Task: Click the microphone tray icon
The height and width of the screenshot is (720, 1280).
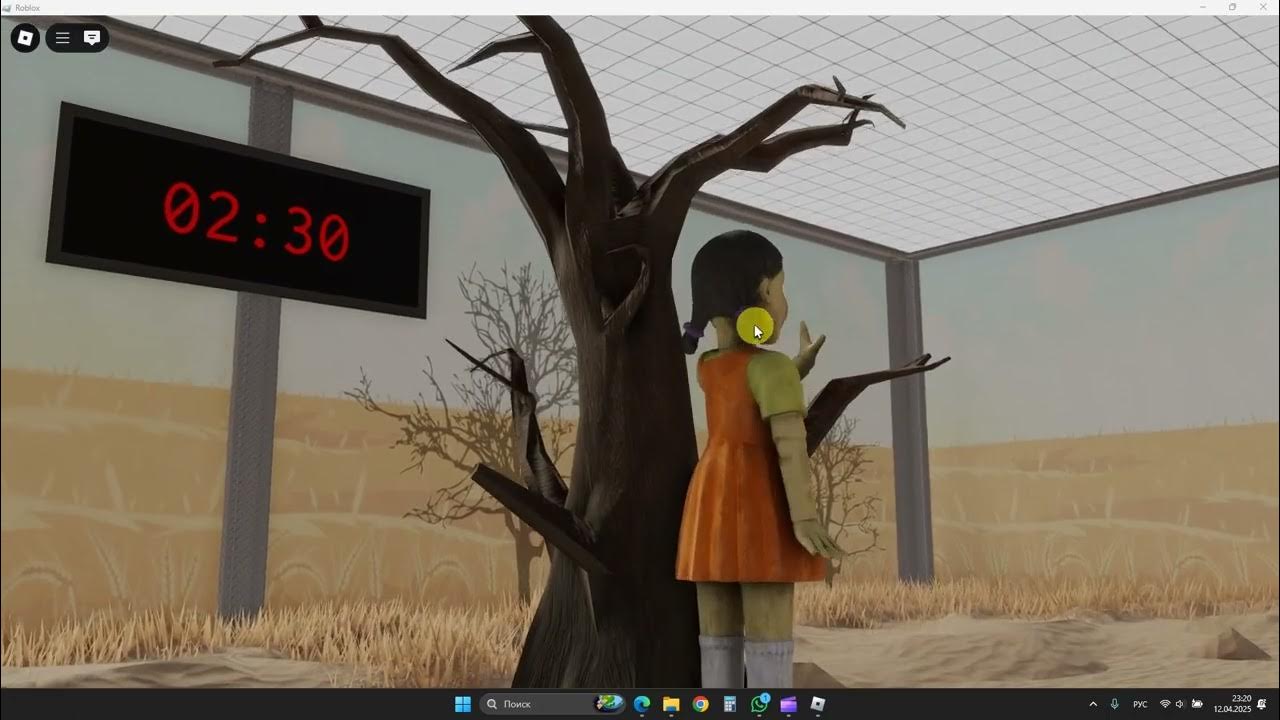Action: coord(1115,704)
